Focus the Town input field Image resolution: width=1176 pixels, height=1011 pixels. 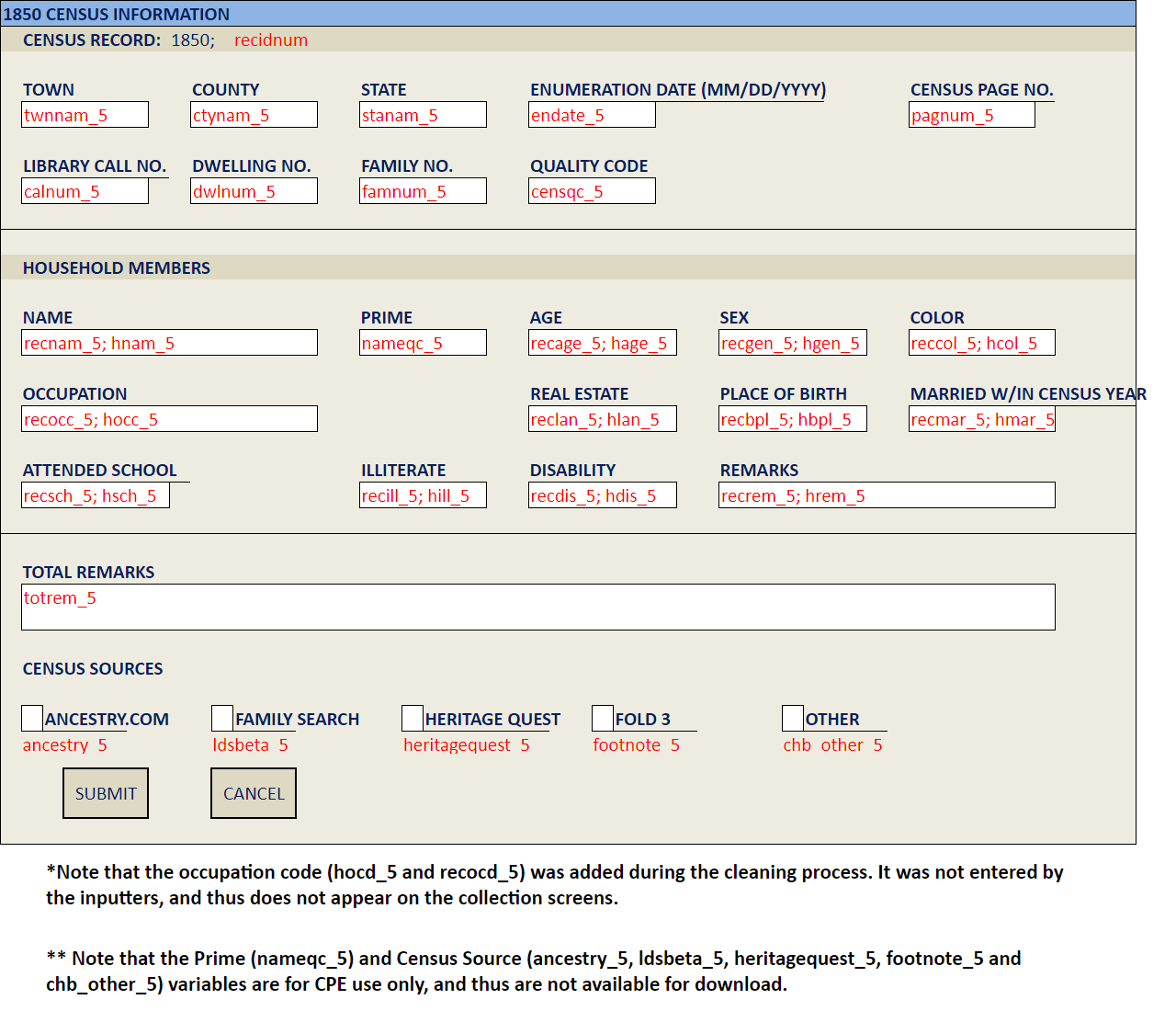pos(85,115)
